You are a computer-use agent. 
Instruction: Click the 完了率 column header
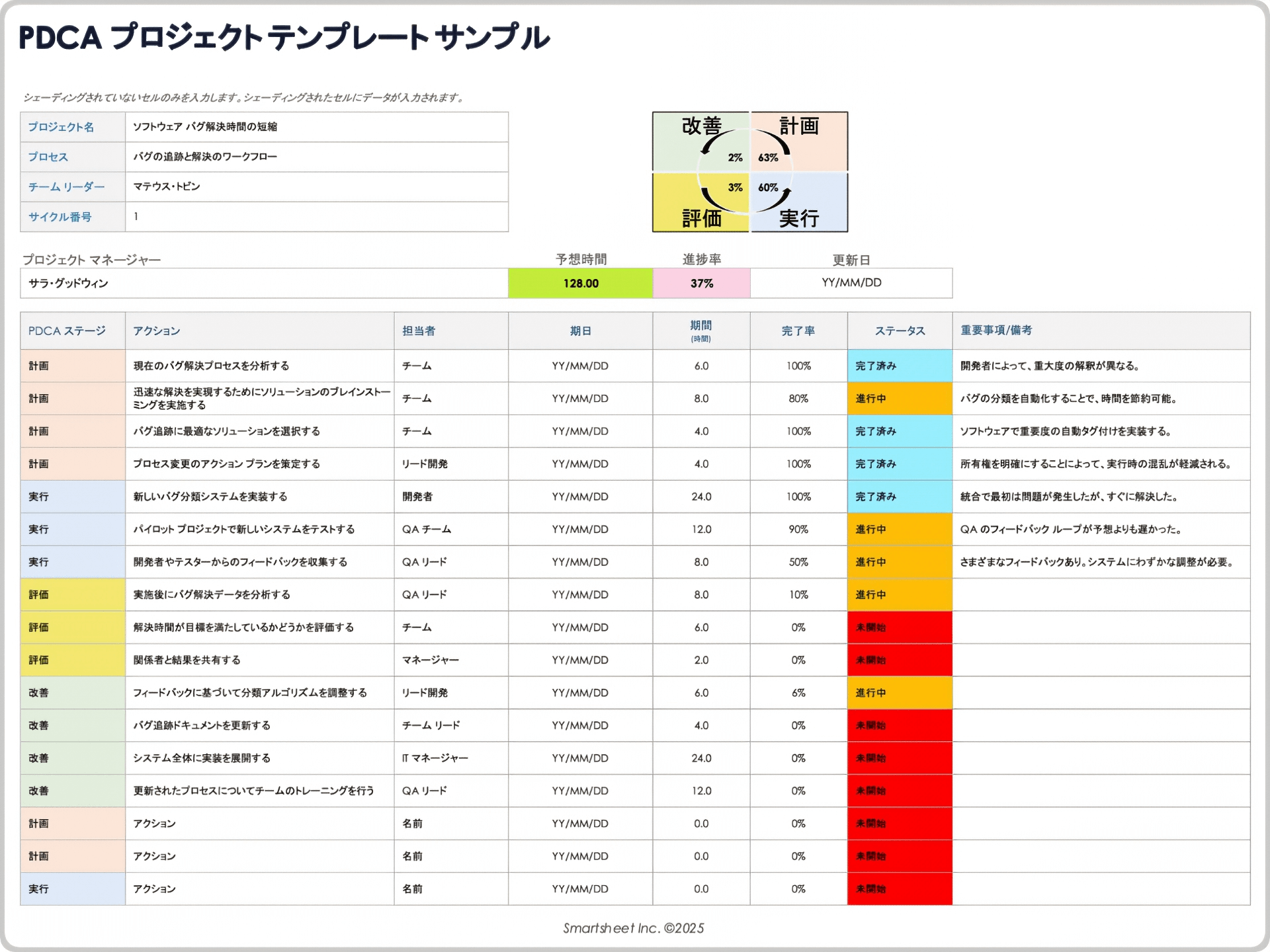799,331
